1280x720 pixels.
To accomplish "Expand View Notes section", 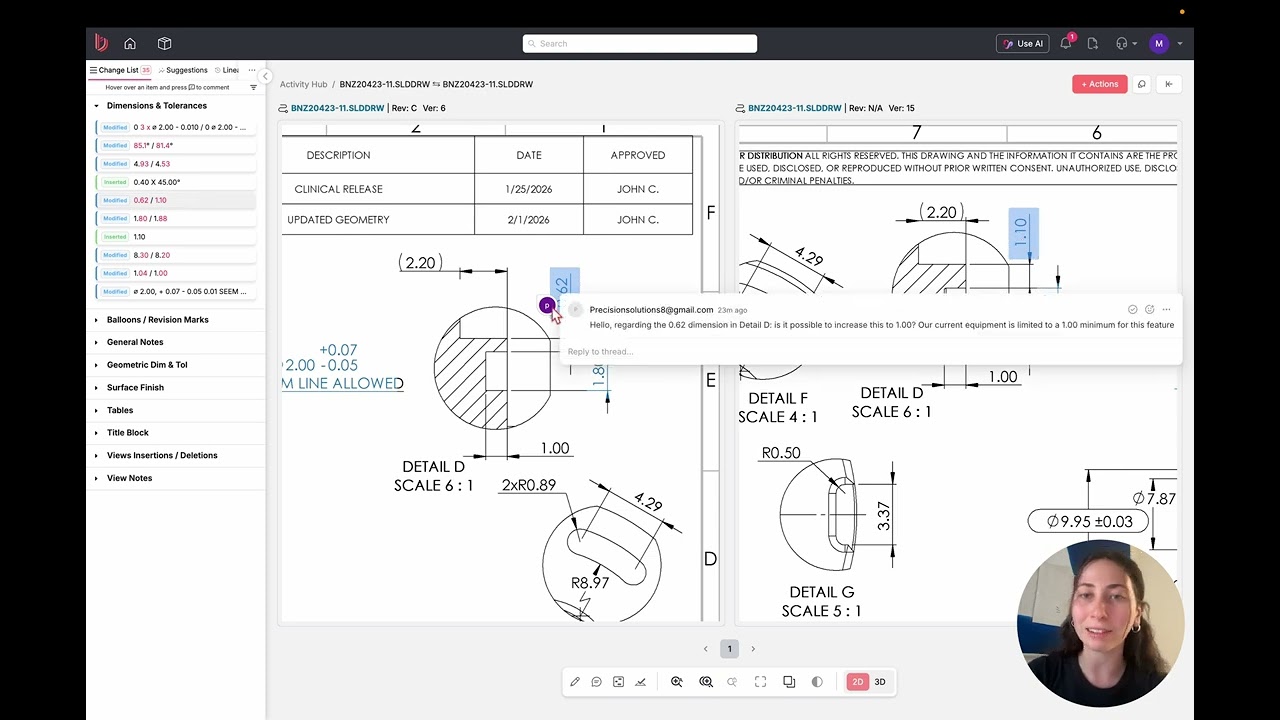I will point(97,478).
